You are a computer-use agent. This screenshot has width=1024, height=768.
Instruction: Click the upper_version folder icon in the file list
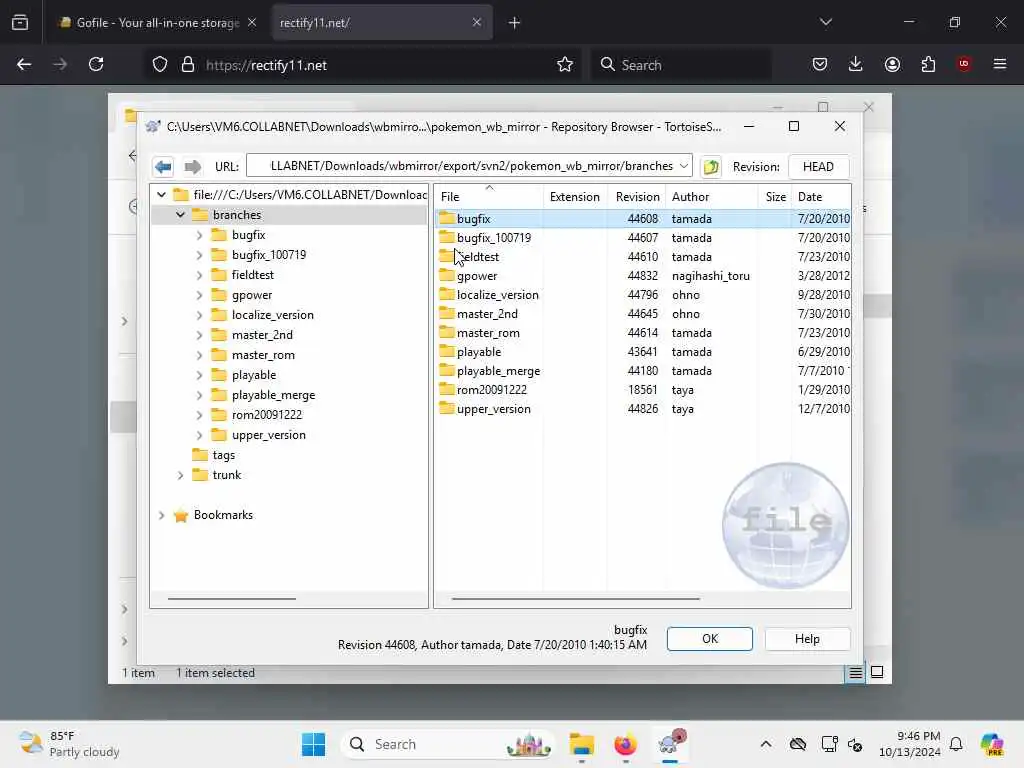coord(447,409)
